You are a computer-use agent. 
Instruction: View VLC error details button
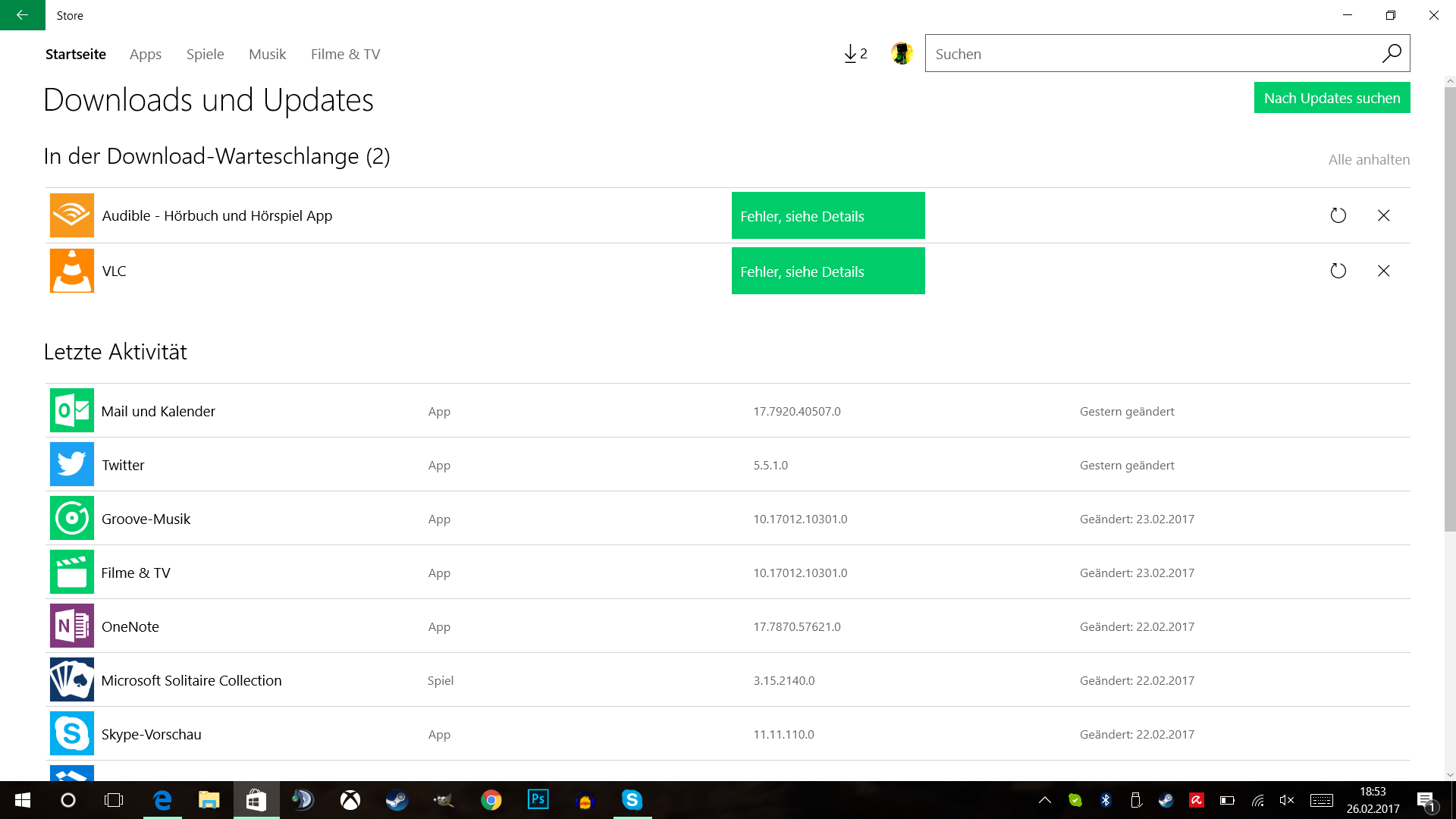tap(828, 271)
